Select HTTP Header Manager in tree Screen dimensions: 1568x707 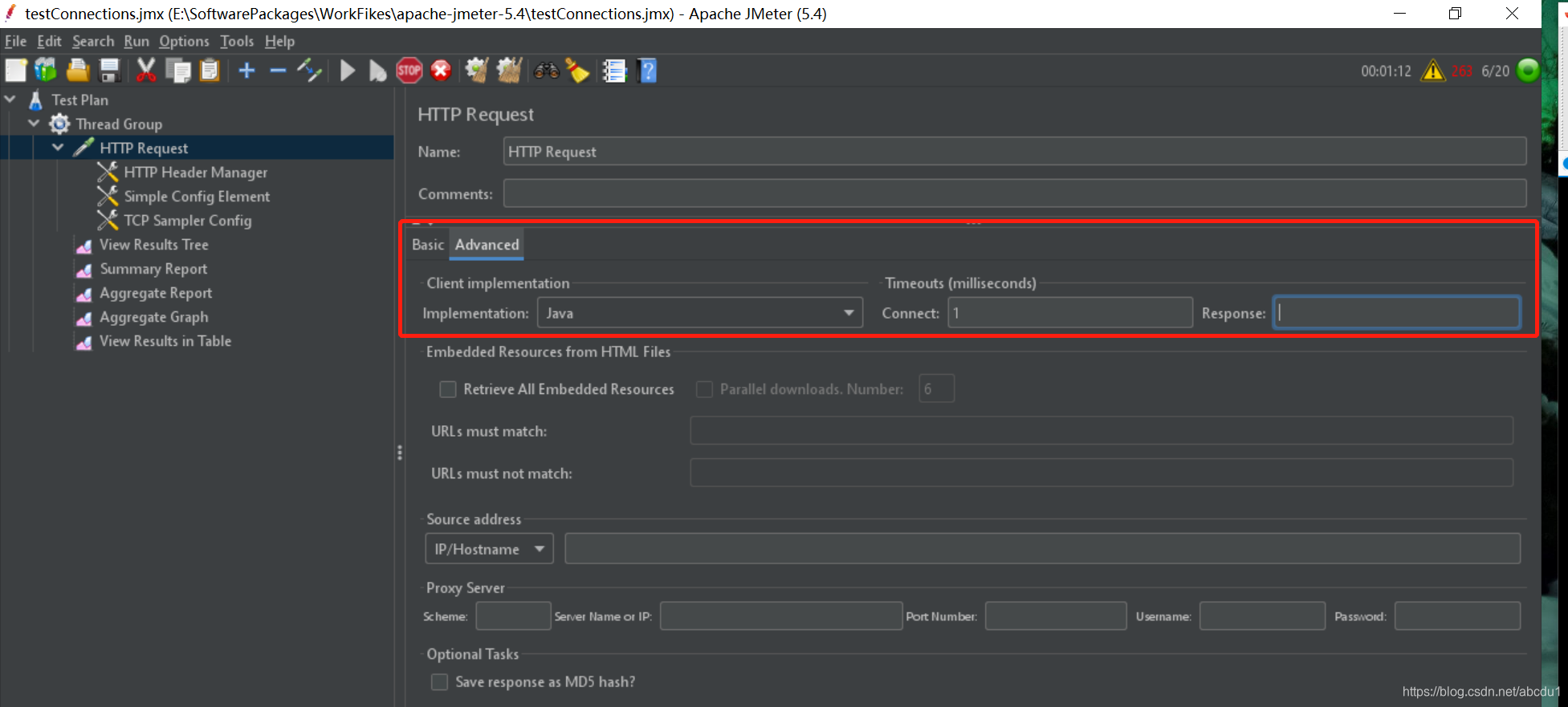pos(195,173)
